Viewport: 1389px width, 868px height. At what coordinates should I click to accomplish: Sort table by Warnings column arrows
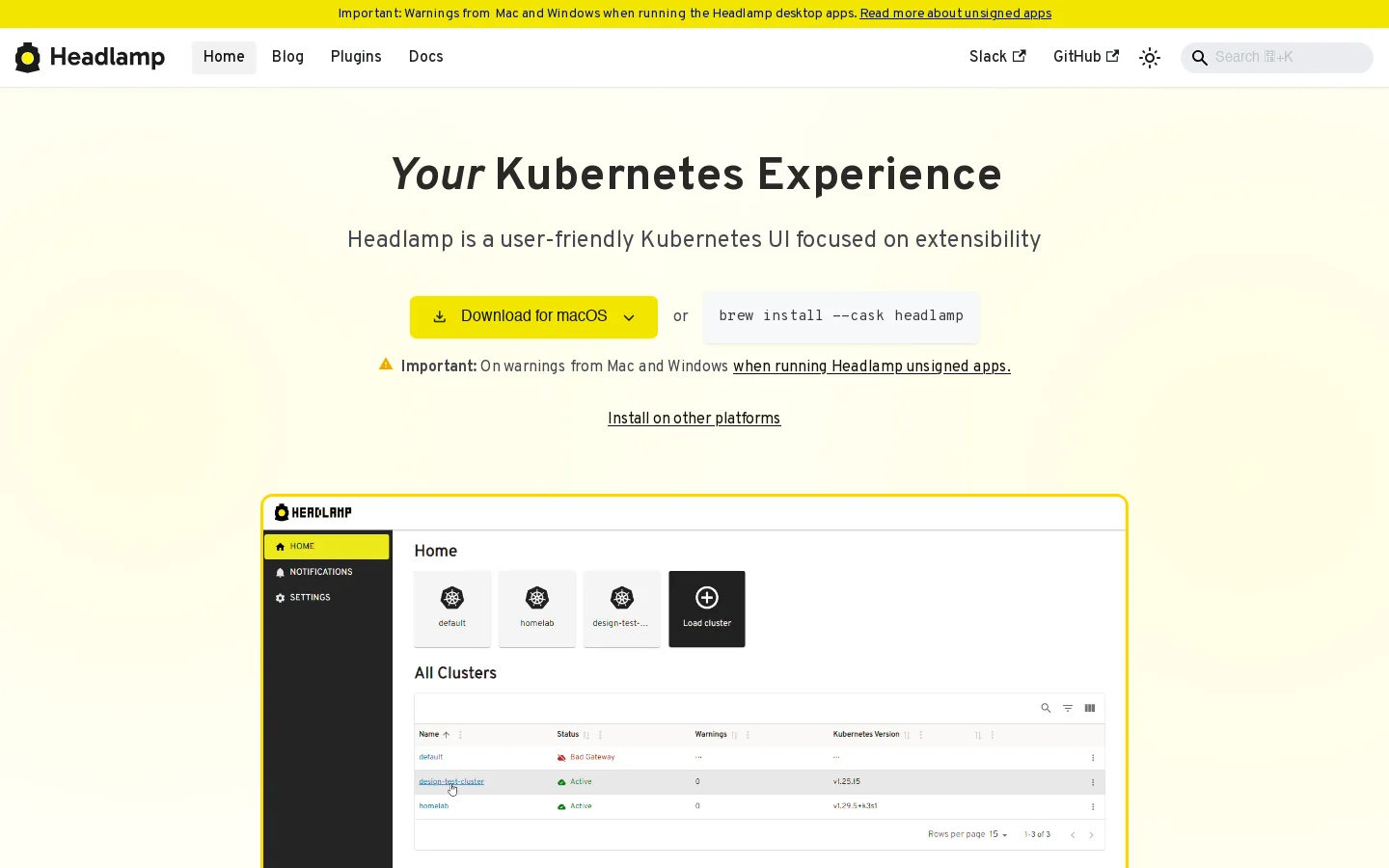(x=734, y=735)
